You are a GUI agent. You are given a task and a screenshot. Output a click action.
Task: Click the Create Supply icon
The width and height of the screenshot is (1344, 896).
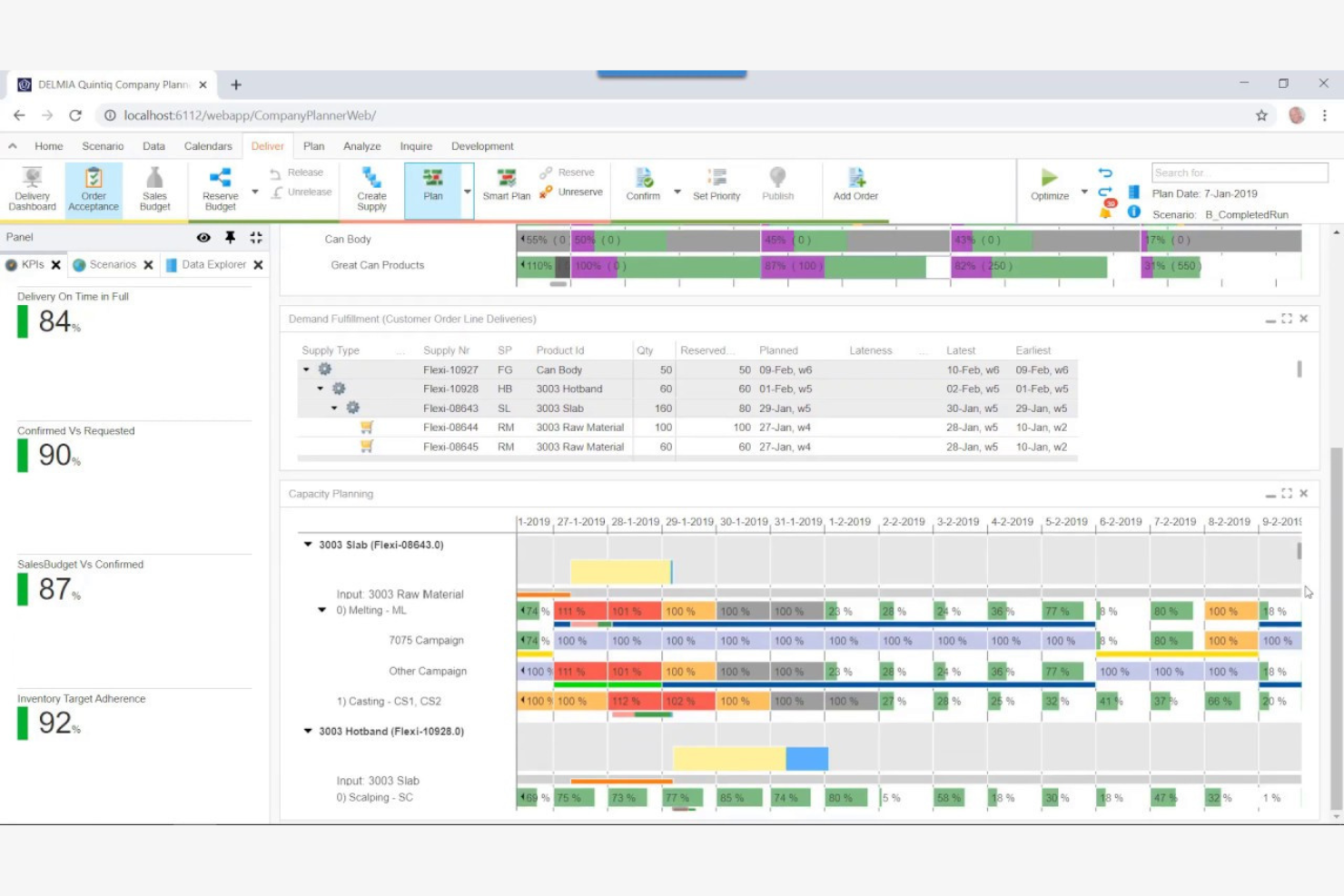pyautogui.click(x=371, y=188)
